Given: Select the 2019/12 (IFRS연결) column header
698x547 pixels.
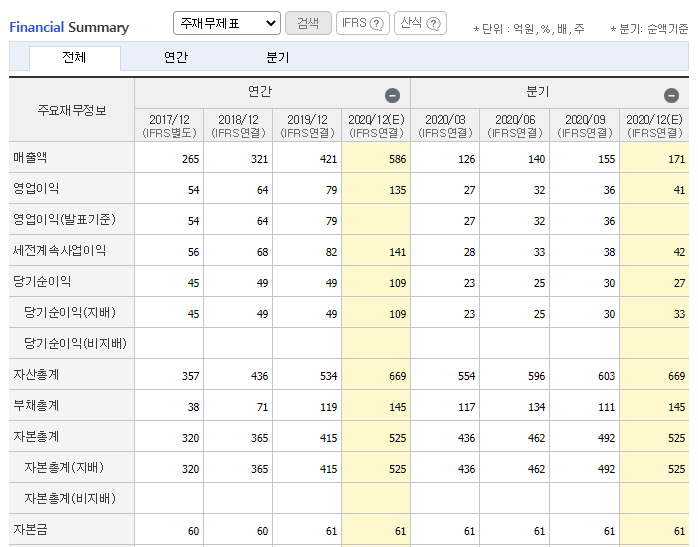Looking at the screenshot, I should [307, 126].
